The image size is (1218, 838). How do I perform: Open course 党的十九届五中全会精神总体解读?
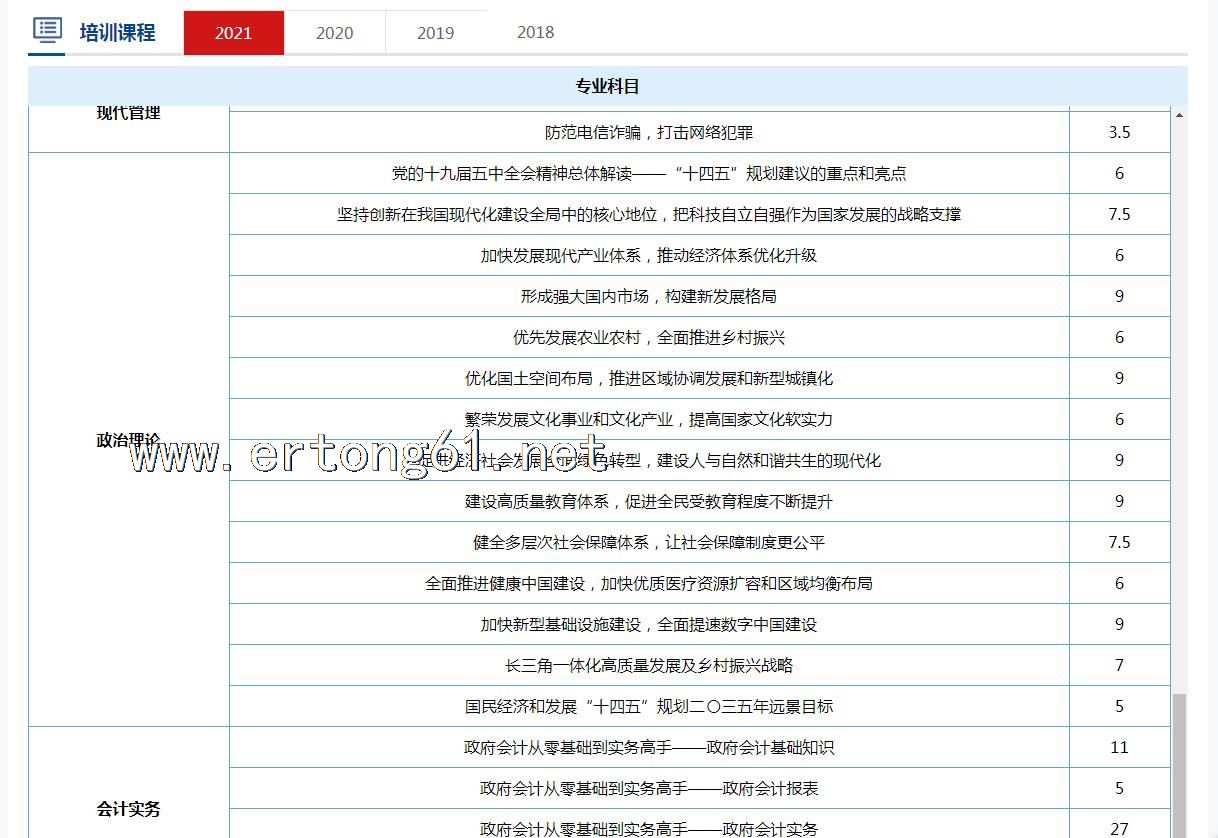[x=648, y=173]
